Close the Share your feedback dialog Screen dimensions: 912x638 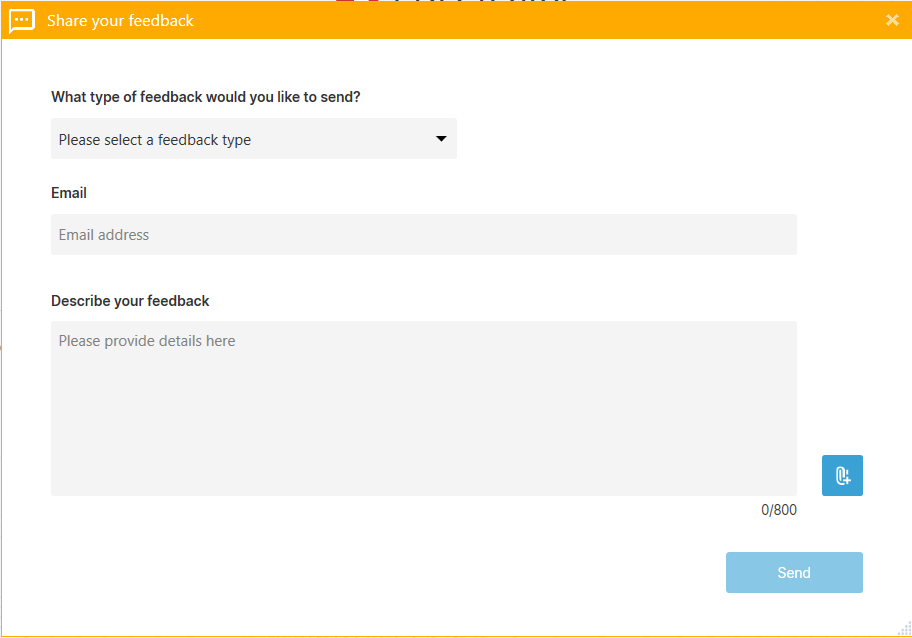[892, 20]
